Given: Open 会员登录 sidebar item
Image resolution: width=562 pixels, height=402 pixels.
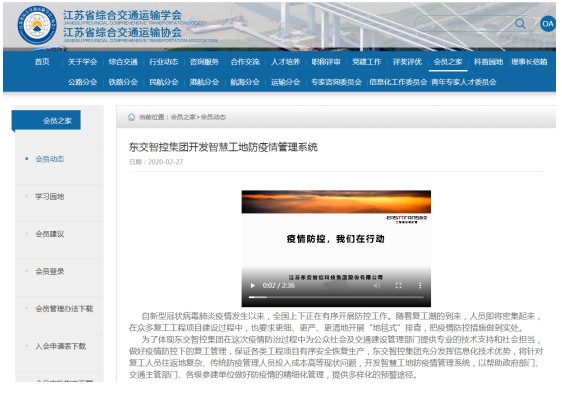Looking at the screenshot, I should pos(49,272).
